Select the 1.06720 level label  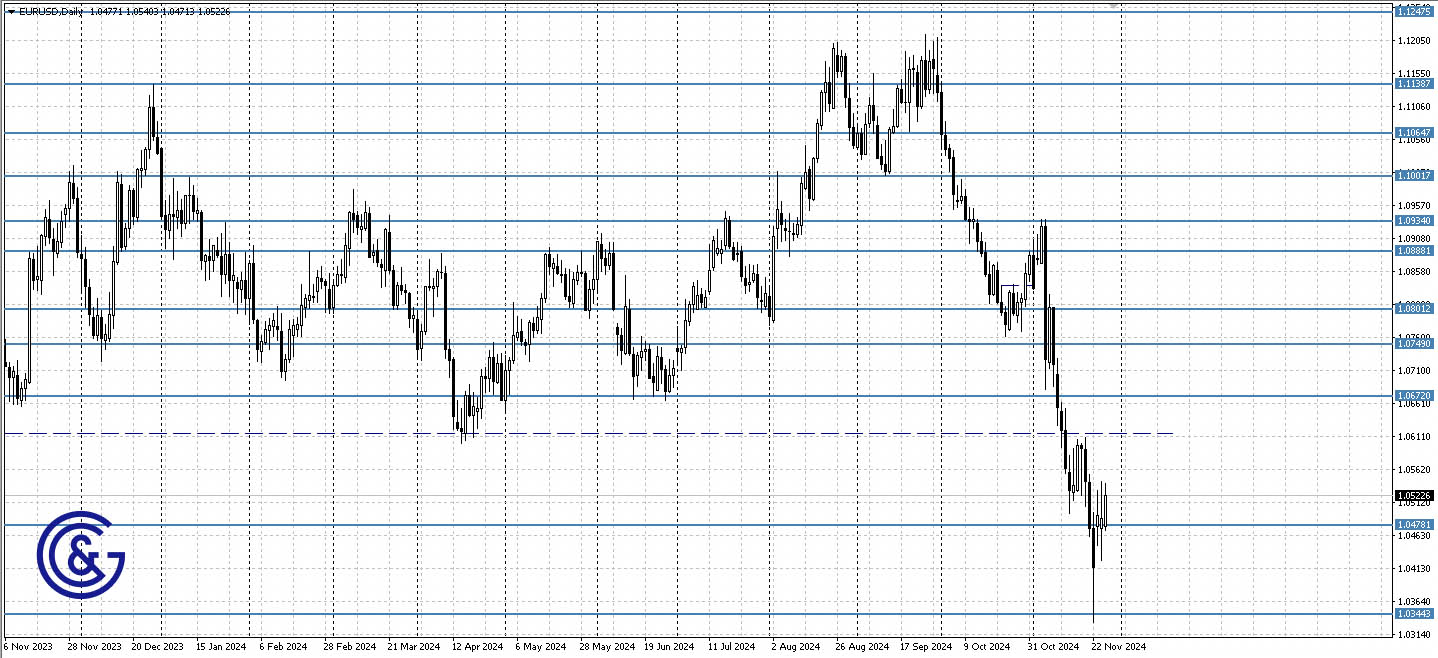point(1414,395)
